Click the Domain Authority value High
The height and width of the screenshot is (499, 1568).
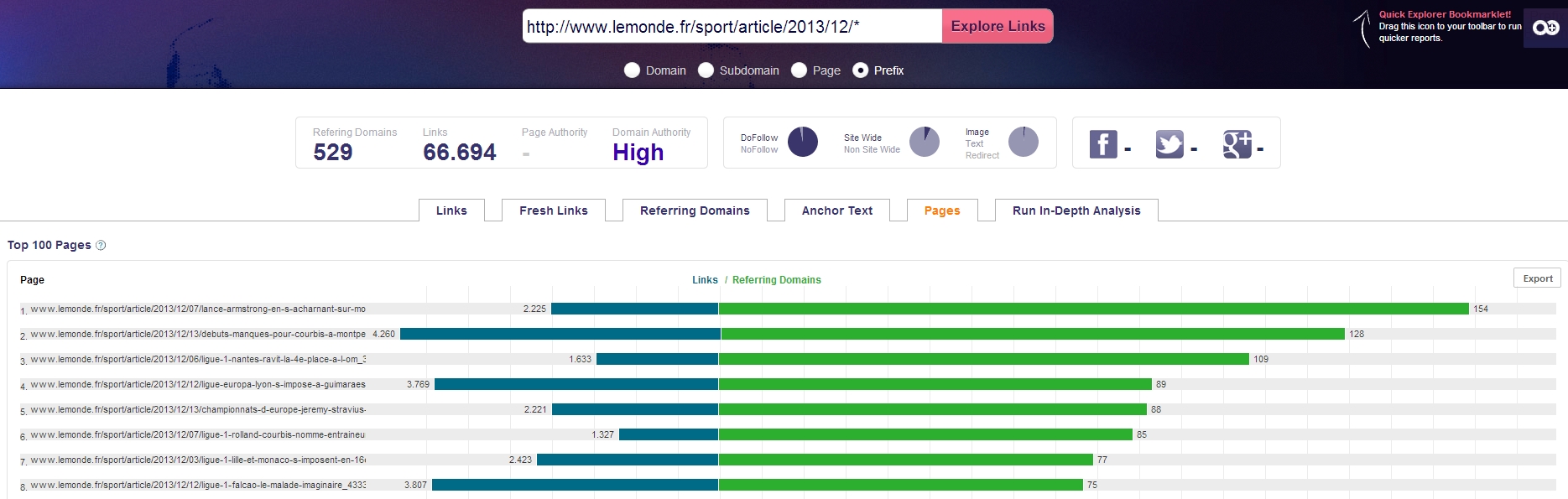coord(638,153)
